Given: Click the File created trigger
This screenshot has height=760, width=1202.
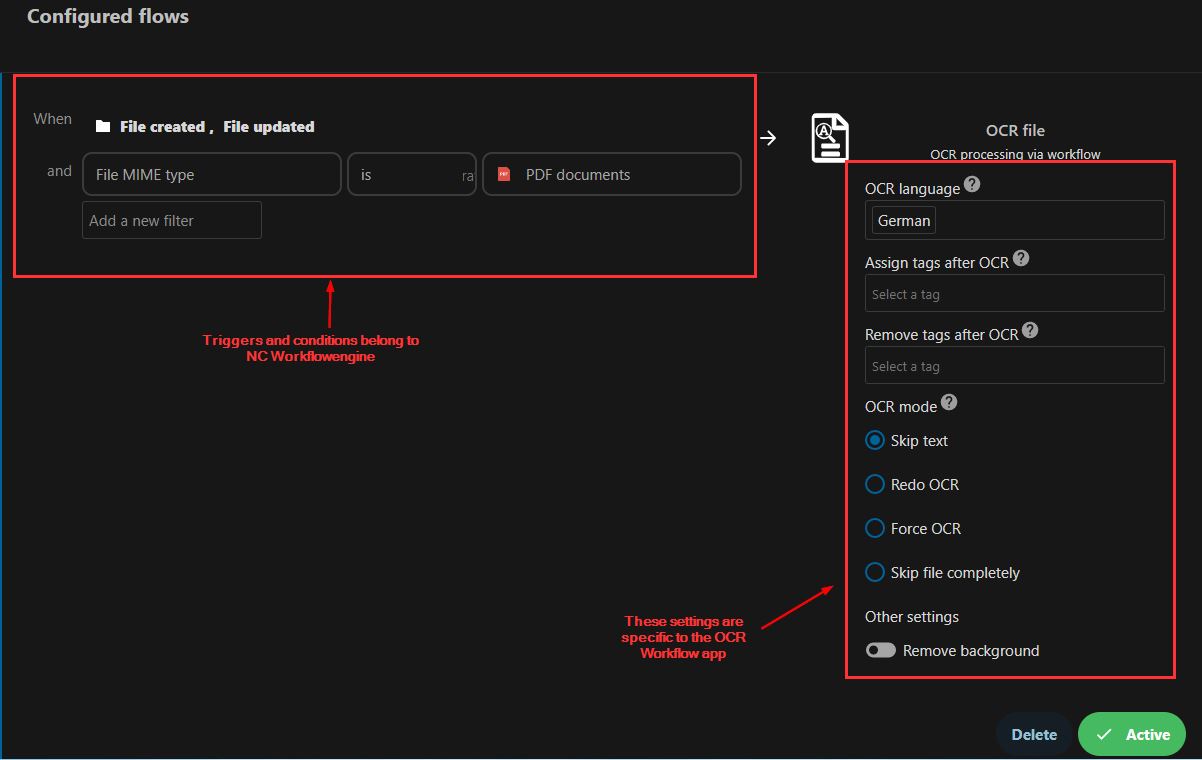Looking at the screenshot, I should click(x=162, y=127).
